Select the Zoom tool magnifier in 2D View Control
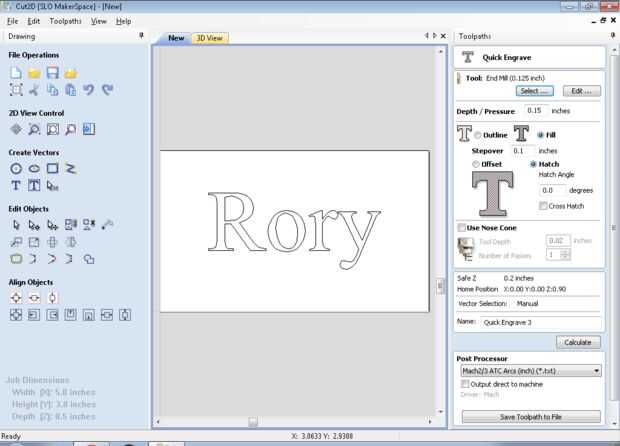This screenshot has width=620, height=446. tap(34, 129)
